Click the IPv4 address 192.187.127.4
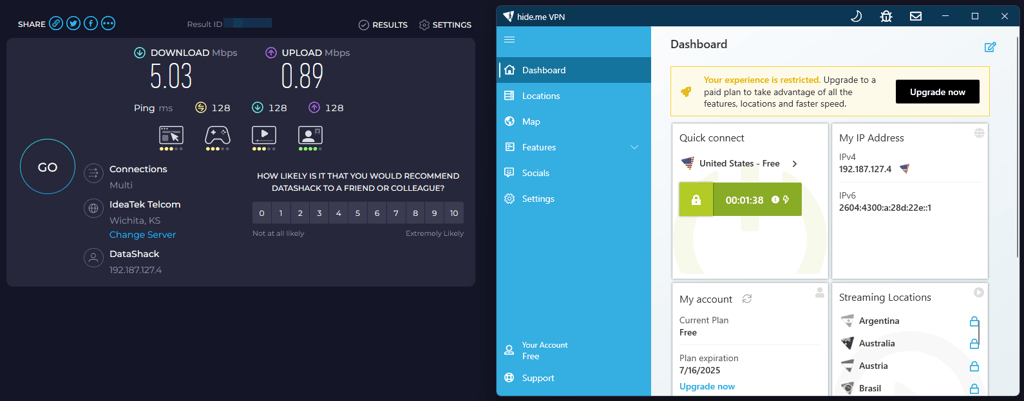The height and width of the screenshot is (401, 1024). tap(865, 169)
